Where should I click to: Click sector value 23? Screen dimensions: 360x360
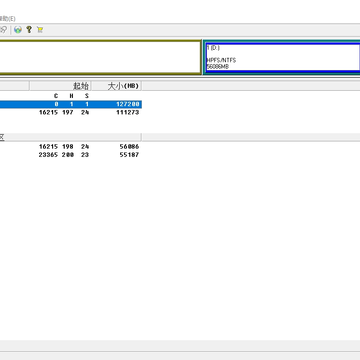click(x=85, y=155)
